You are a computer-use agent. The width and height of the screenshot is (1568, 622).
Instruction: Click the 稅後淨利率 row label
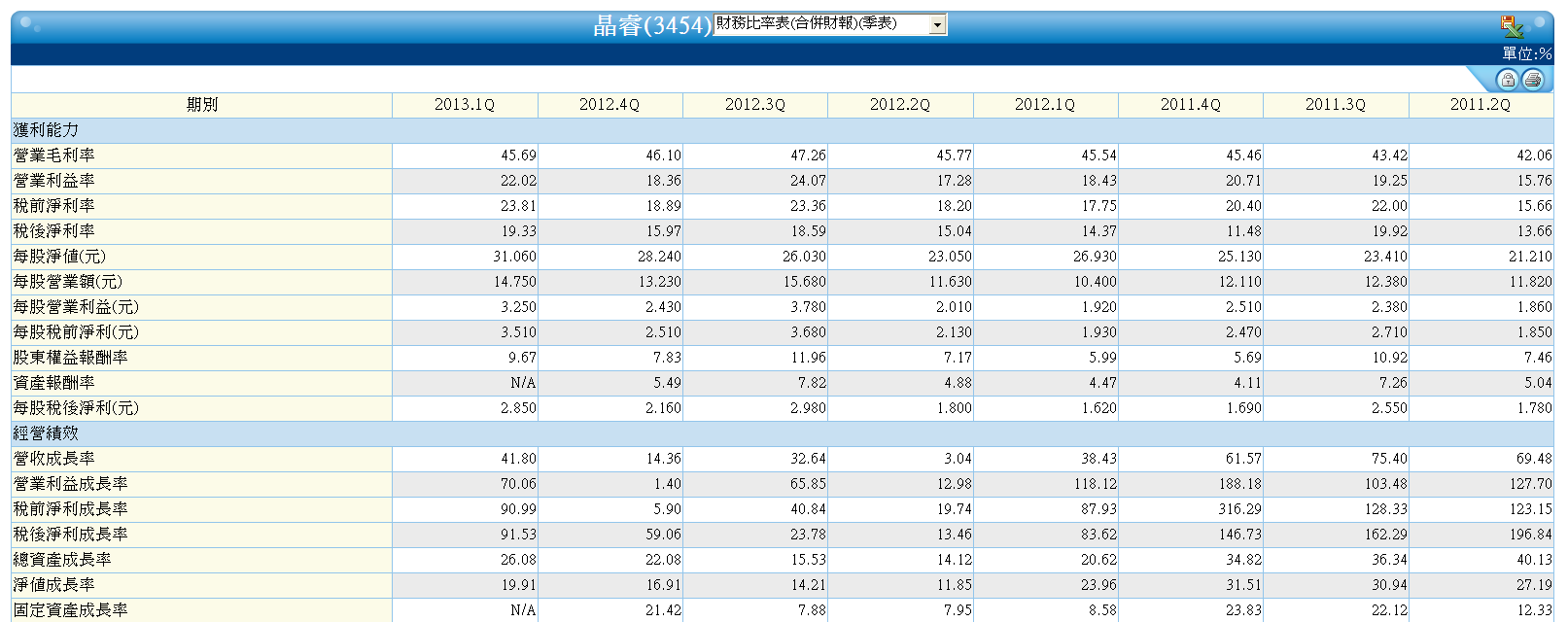pyautogui.click(x=53, y=231)
